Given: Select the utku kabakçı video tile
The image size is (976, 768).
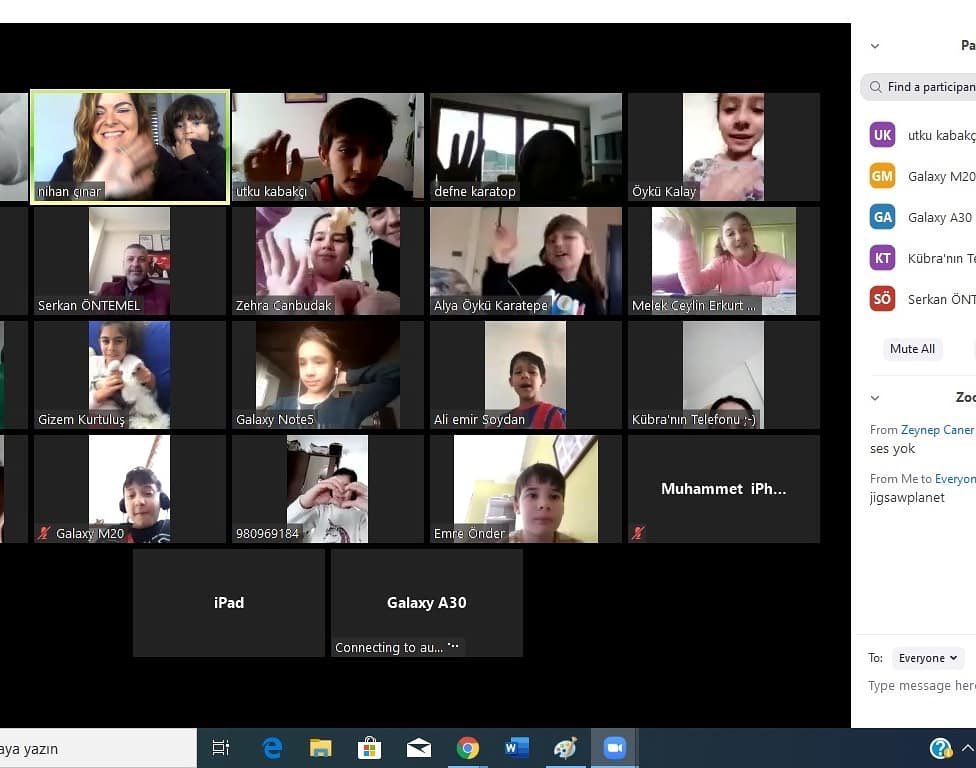Looking at the screenshot, I should 328,147.
